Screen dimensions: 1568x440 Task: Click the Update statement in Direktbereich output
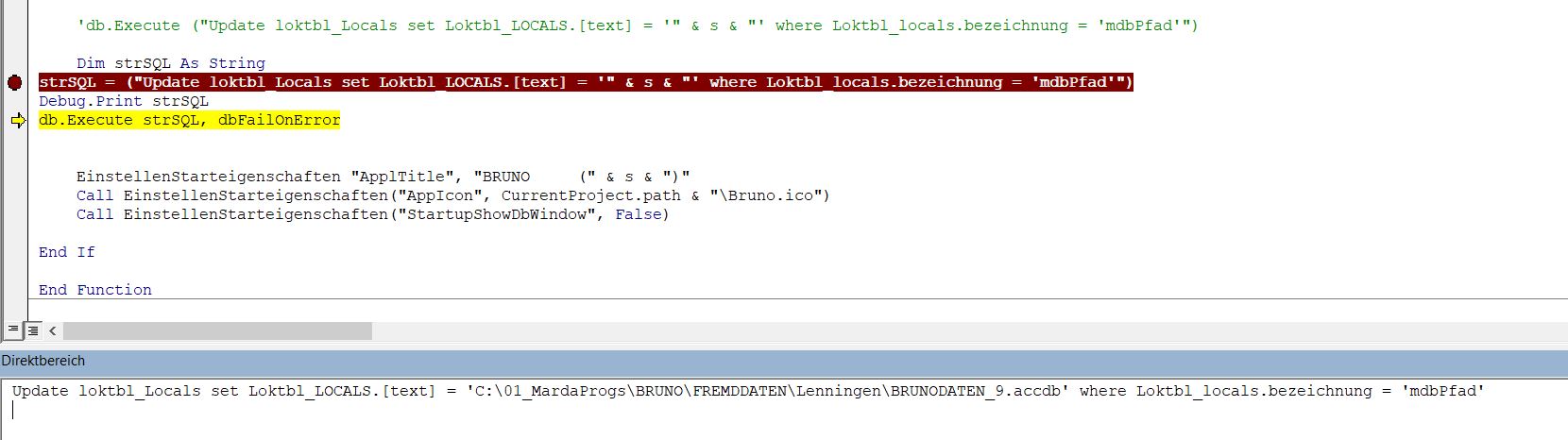748,390
